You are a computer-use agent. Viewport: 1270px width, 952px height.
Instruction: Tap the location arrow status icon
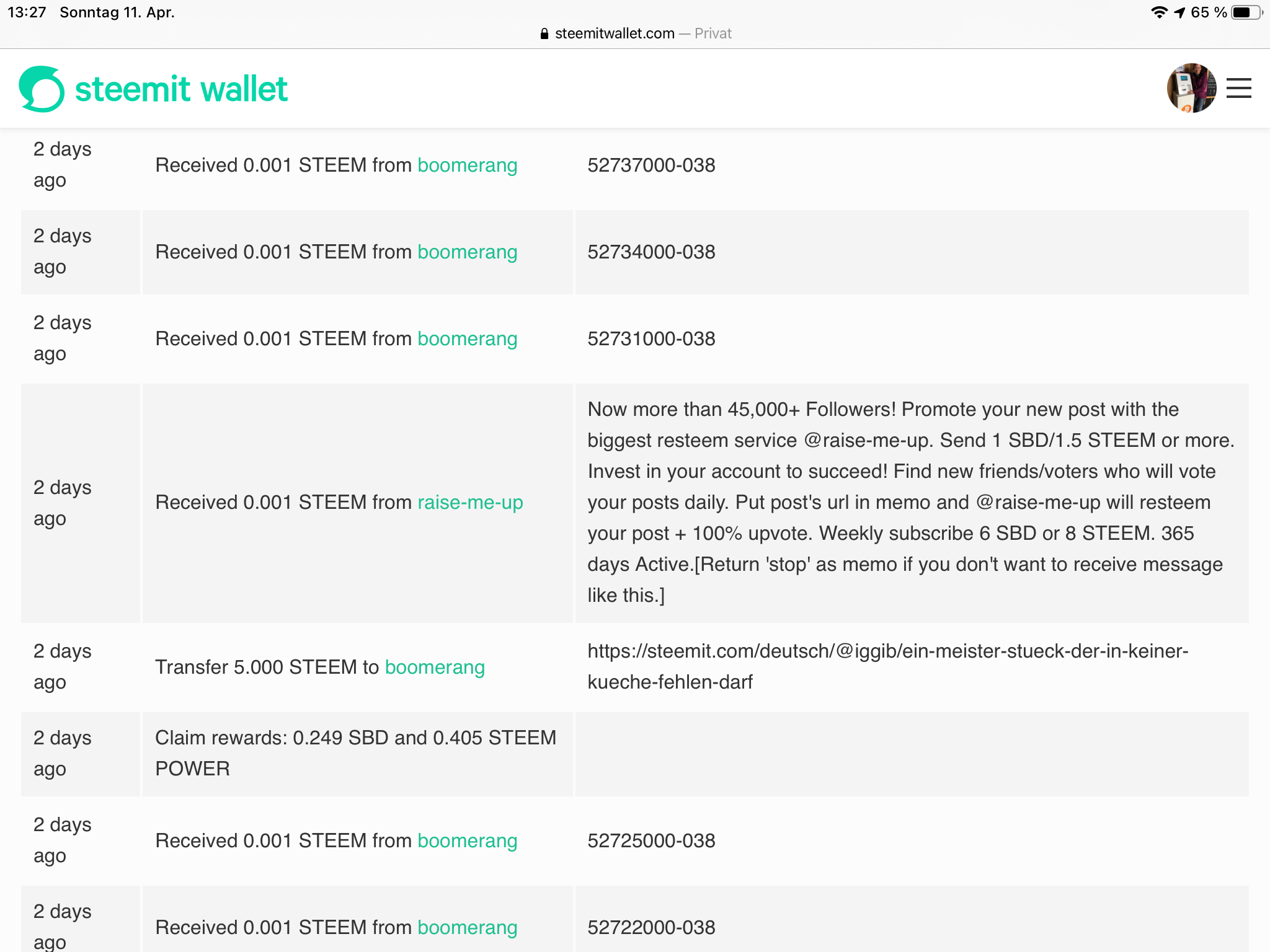pyautogui.click(x=1179, y=12)
